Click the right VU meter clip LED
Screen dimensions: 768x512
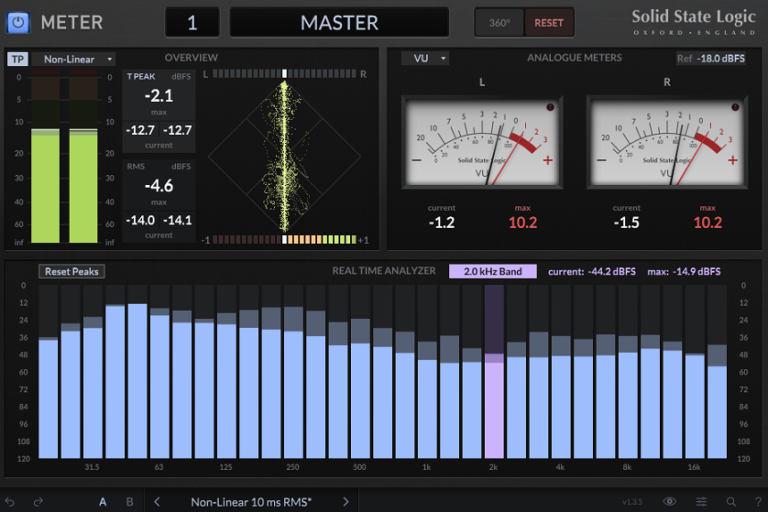(x=735, y=107)
